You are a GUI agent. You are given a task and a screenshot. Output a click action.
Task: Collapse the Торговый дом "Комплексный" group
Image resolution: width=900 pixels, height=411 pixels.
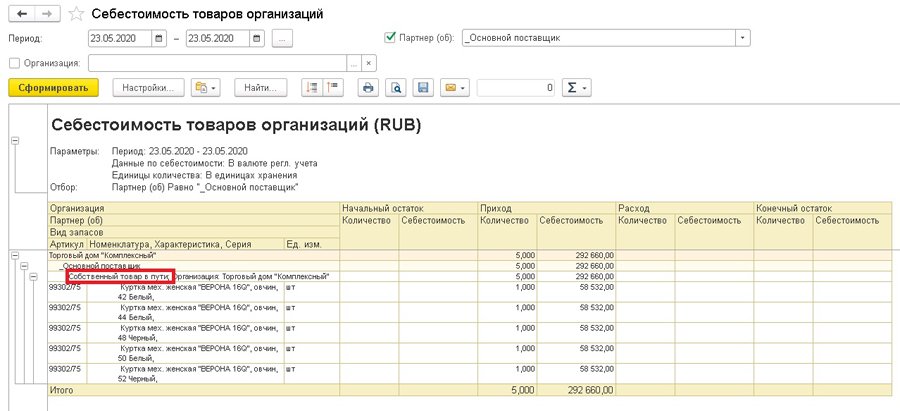[x=15, y=256]
